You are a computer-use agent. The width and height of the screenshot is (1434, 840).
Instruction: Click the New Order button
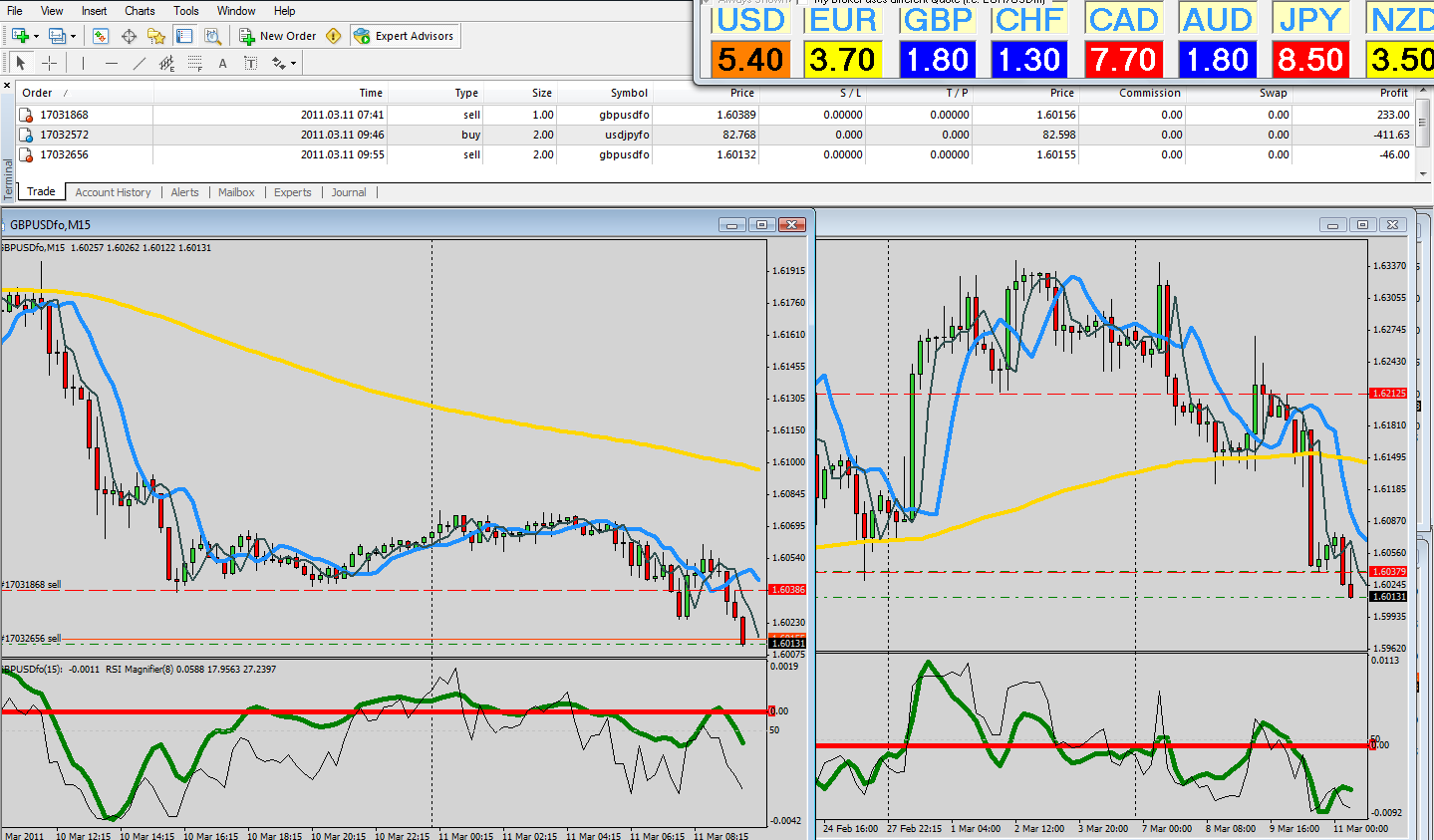coord(278,36)
